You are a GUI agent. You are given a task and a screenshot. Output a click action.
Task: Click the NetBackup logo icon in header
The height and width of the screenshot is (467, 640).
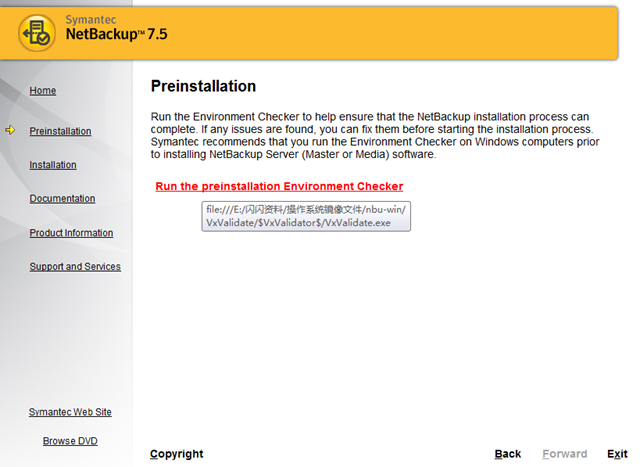[37, 33]
